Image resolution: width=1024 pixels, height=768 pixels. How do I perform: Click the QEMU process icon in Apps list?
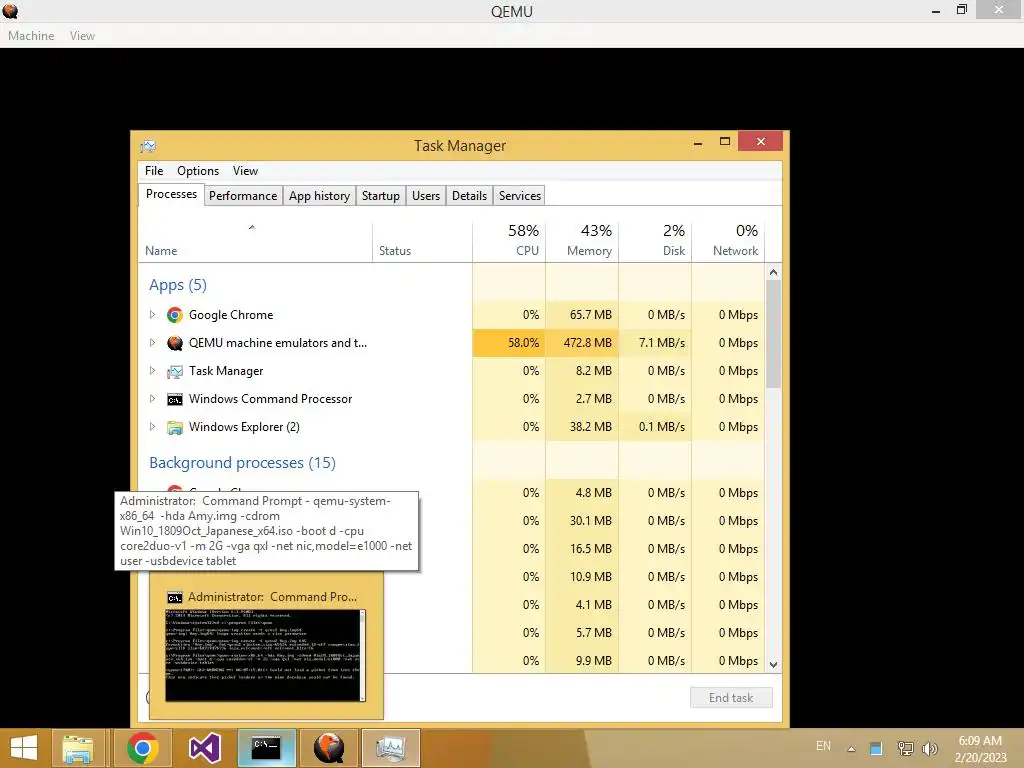coord(174,343)
